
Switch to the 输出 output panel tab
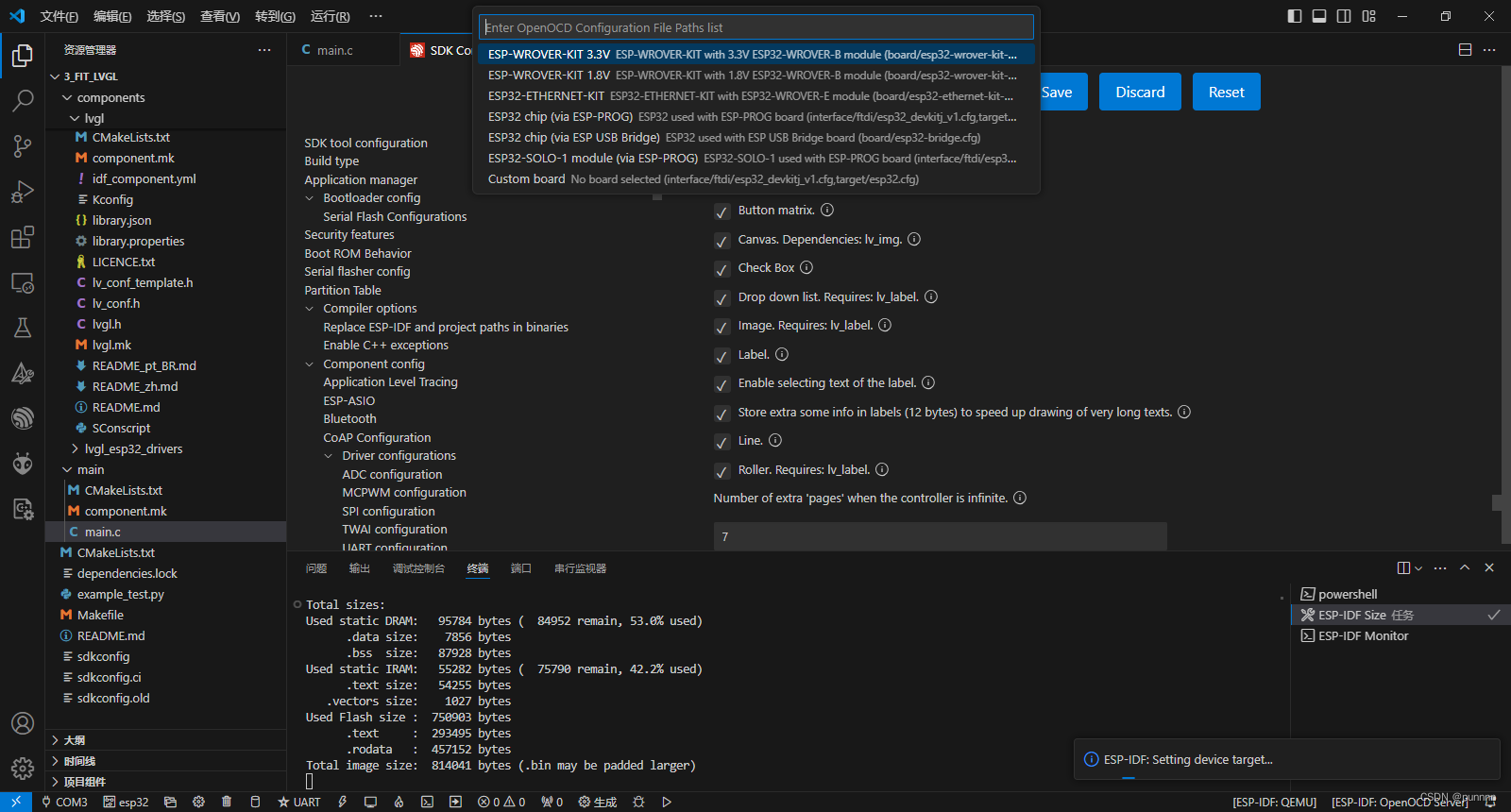pos(360,568)
